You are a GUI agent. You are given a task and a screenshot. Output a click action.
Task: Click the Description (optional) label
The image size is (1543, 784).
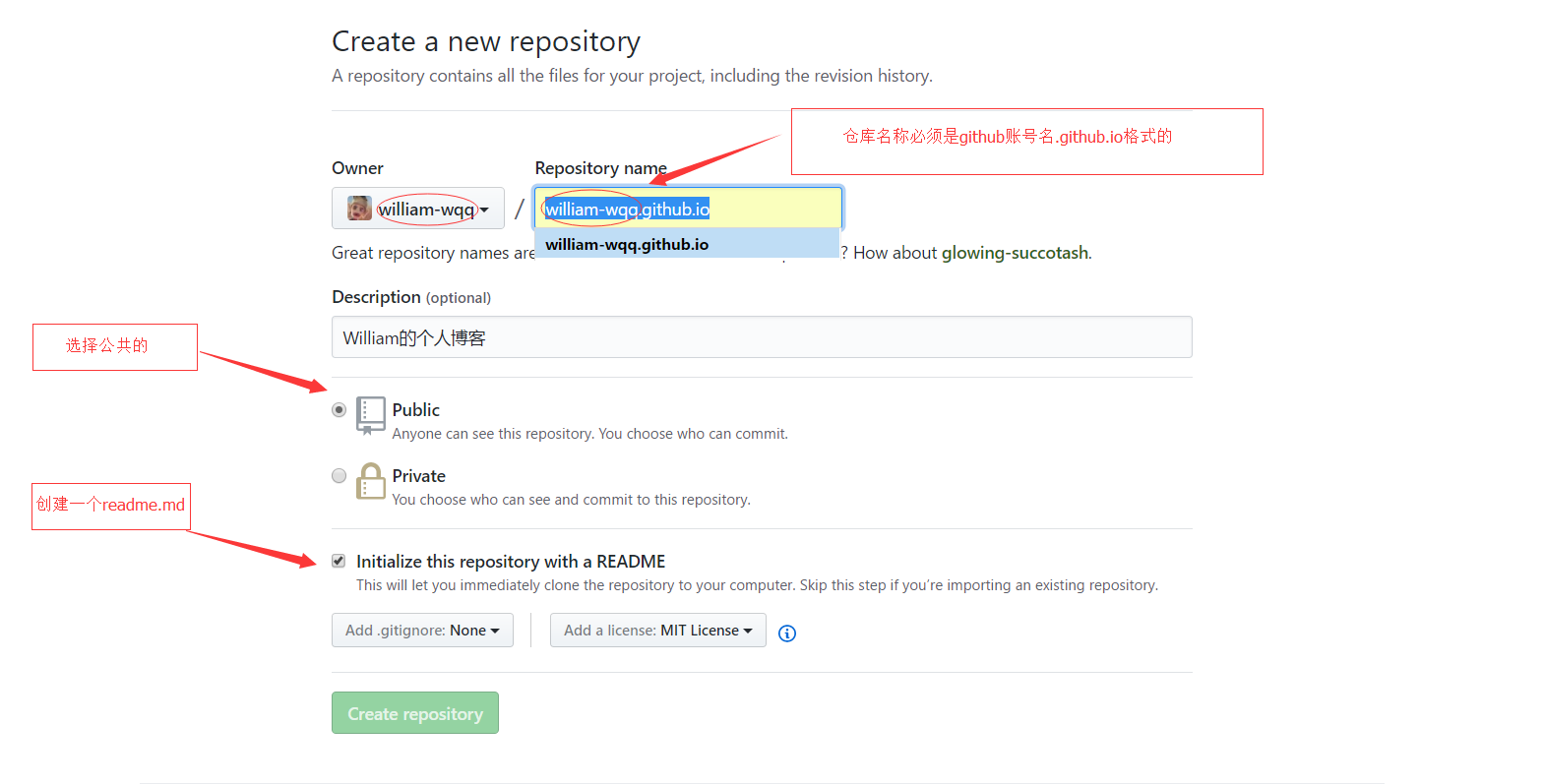coord(411,297)
